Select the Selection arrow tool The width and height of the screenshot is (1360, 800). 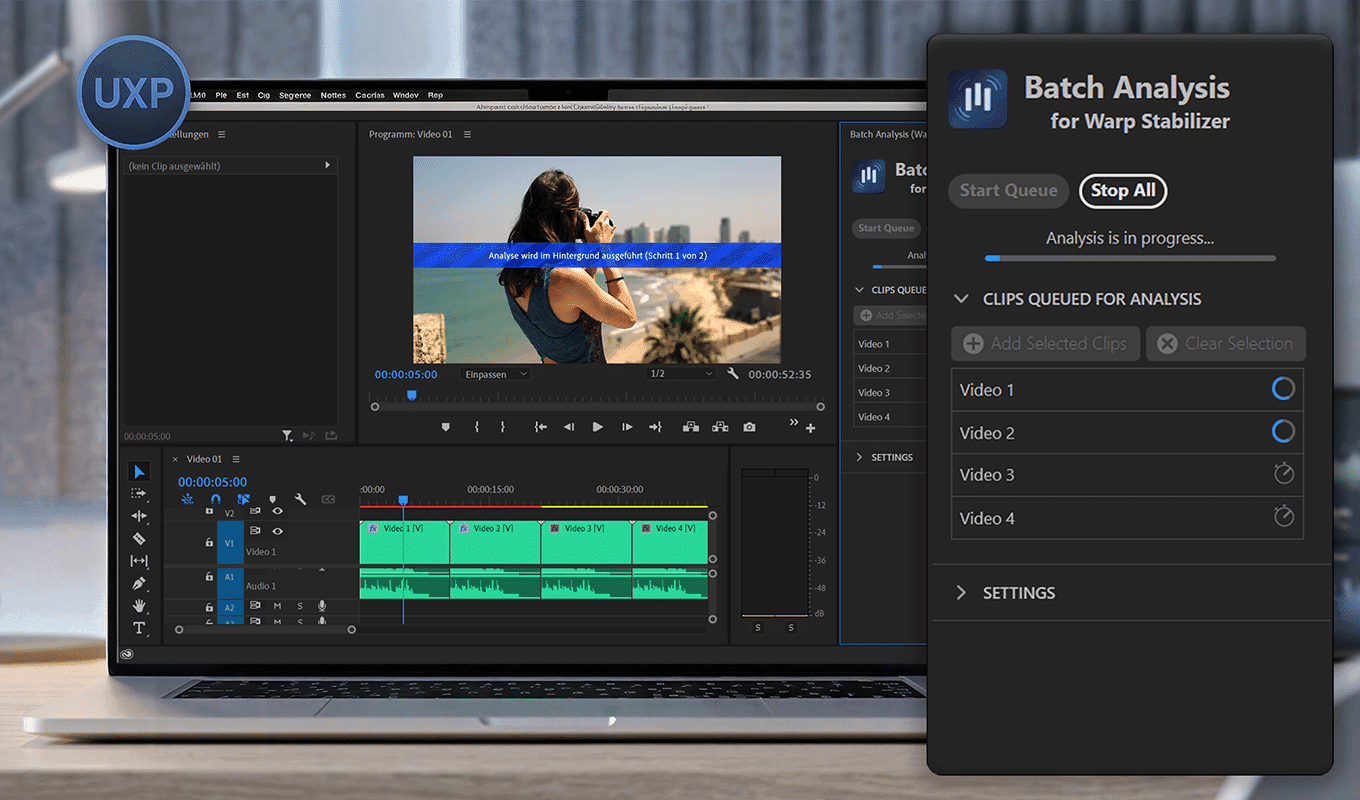pyautogui.click(x=139, y=471)
